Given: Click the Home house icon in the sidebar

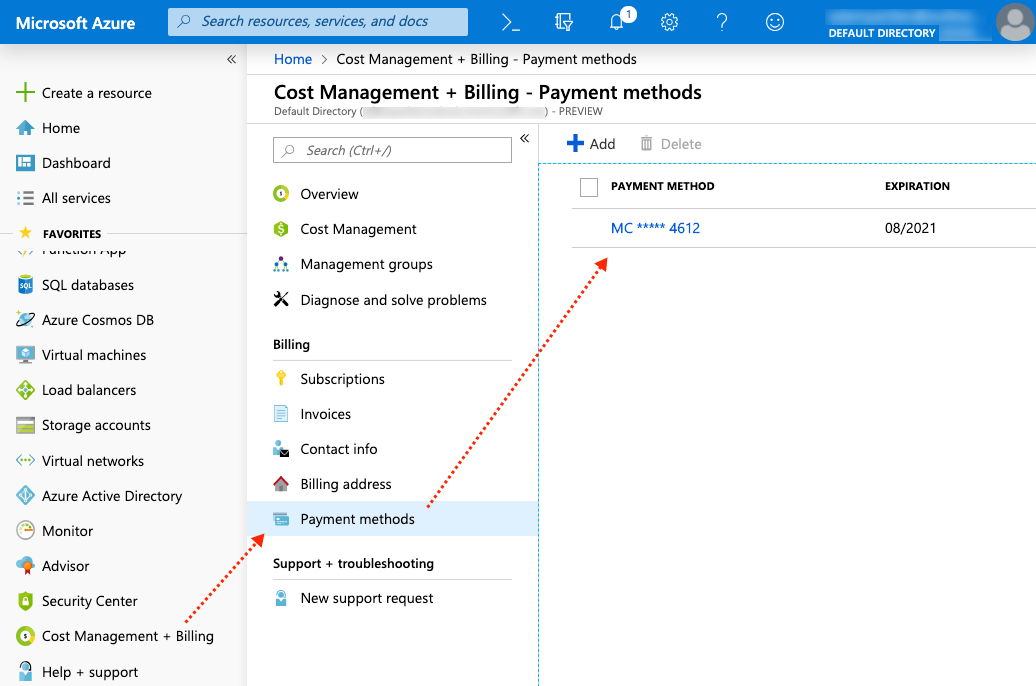Looking at the screenshot, I should (25, 128).
